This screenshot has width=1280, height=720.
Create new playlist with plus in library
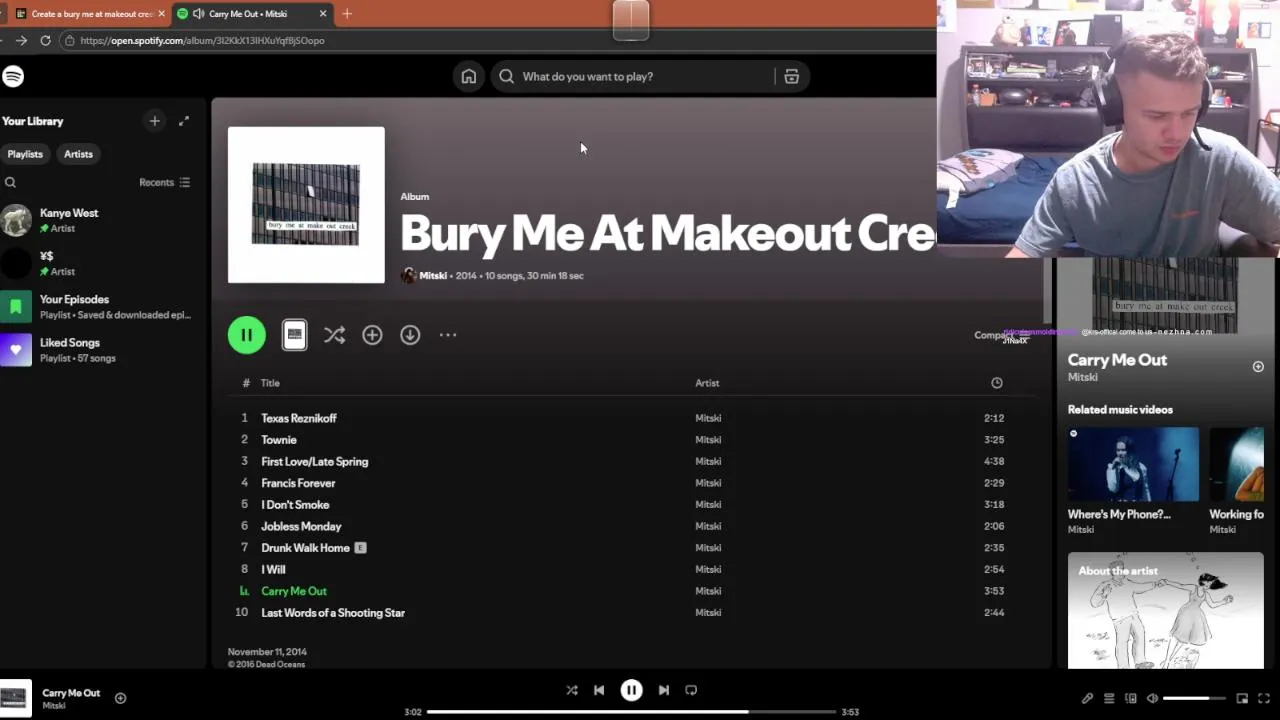pyautogui.click(x=154, y=121)
